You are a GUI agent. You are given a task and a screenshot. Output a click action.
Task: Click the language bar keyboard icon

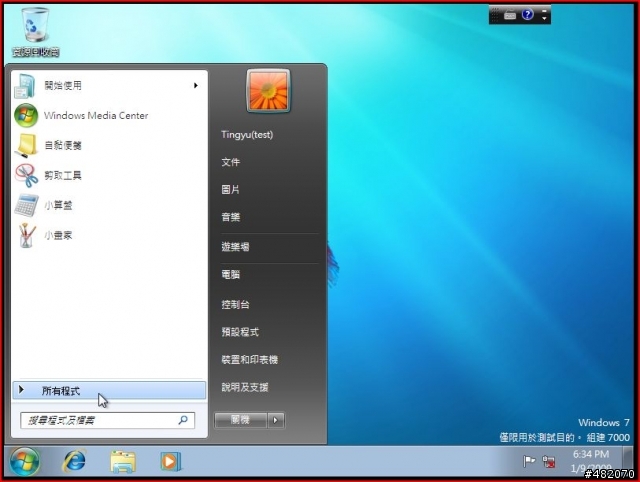(510, 15)
